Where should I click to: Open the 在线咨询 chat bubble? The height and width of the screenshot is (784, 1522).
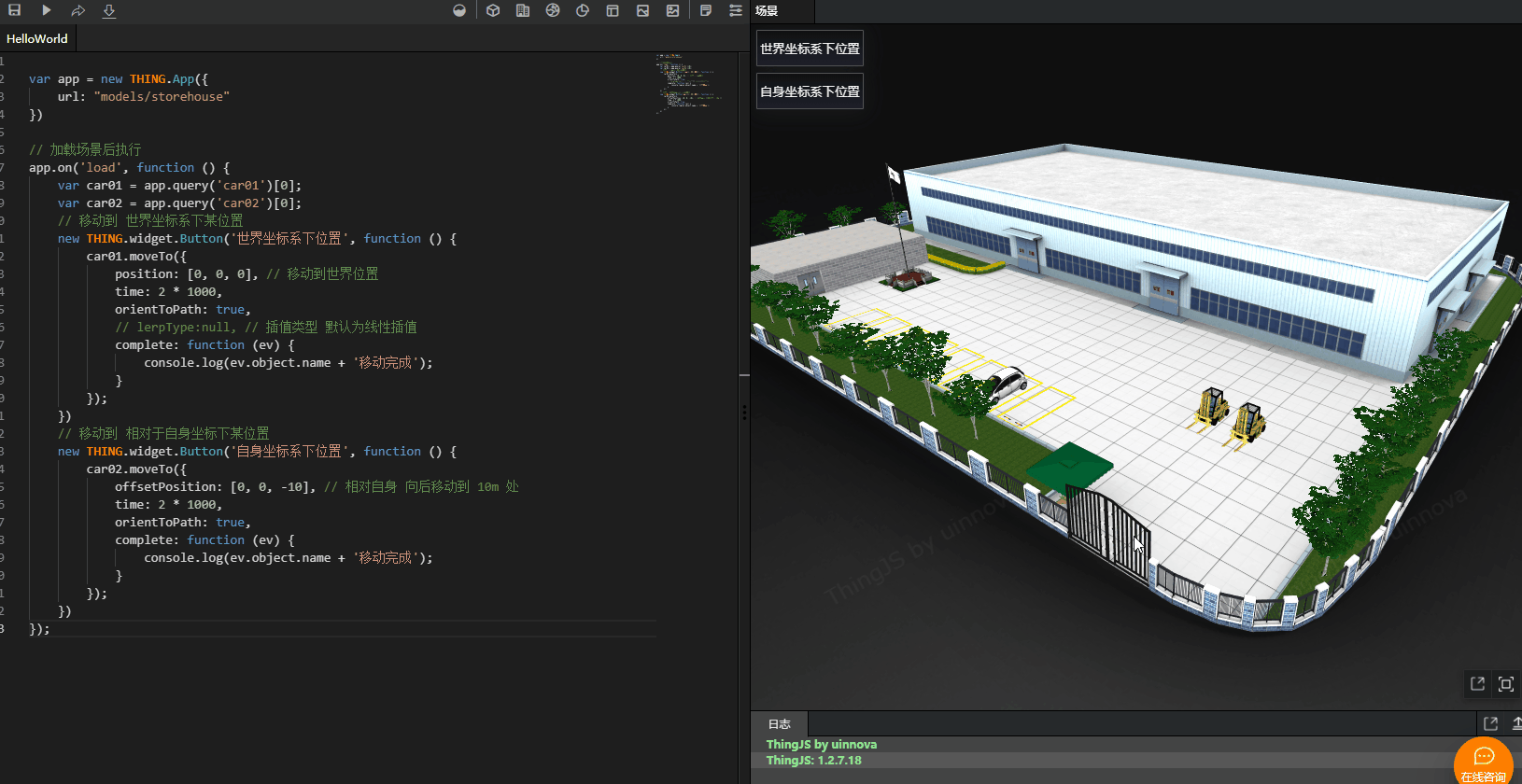coord(1484,762)
